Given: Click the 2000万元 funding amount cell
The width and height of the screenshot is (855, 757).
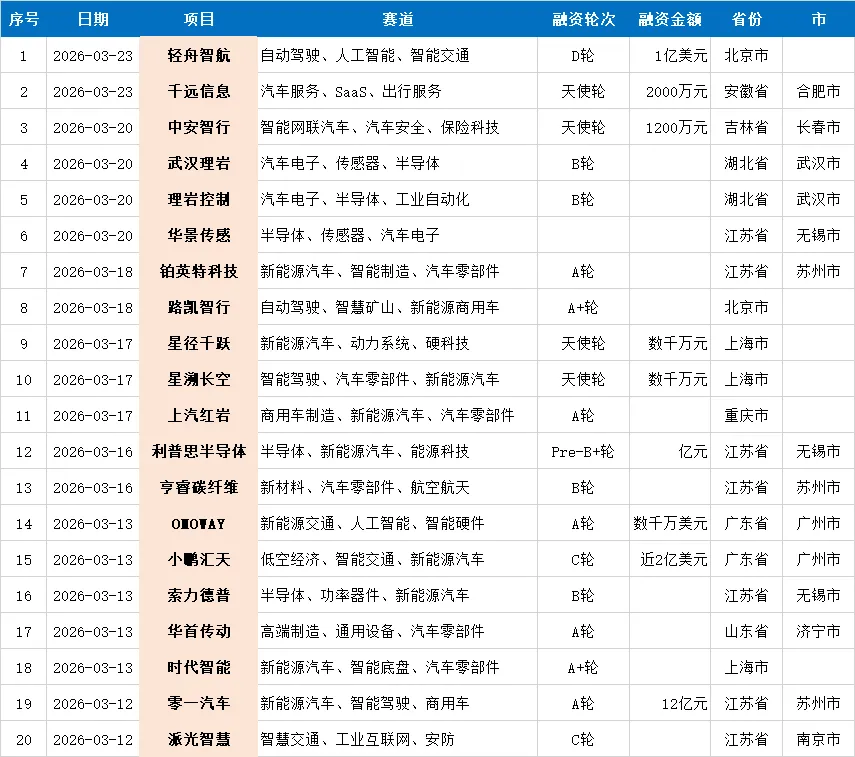Looking at the screenshot, I should click(670, 91).
